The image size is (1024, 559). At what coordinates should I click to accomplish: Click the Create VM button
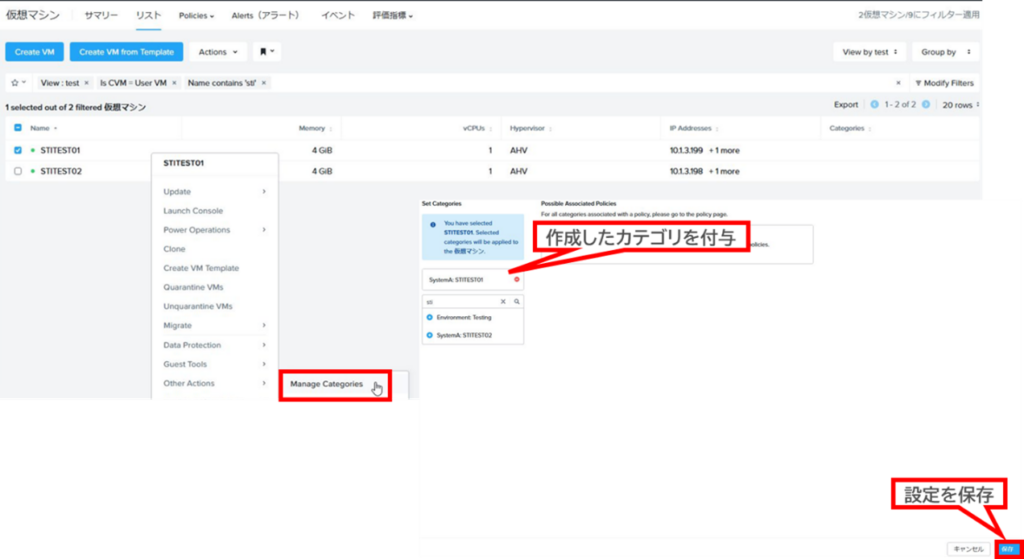click(x=34, y=52)
